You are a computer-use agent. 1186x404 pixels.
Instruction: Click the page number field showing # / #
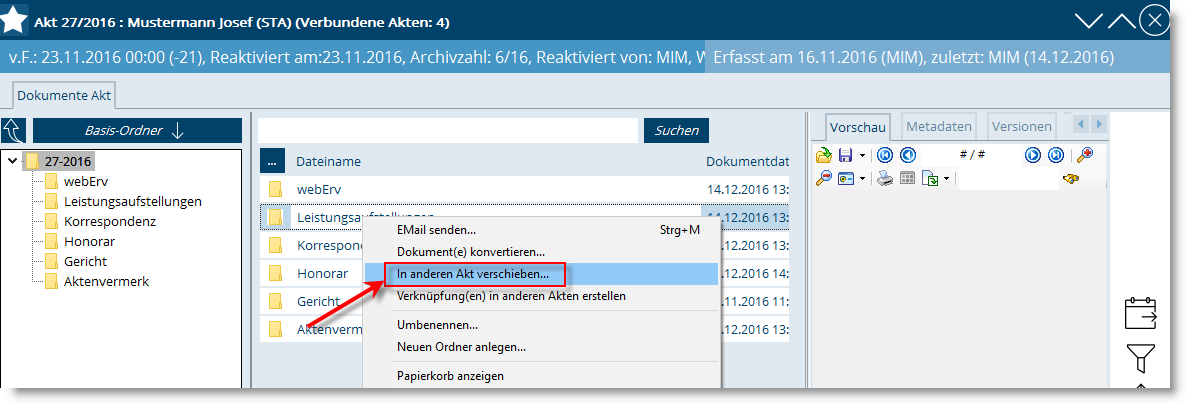click(x=971, y=155)
